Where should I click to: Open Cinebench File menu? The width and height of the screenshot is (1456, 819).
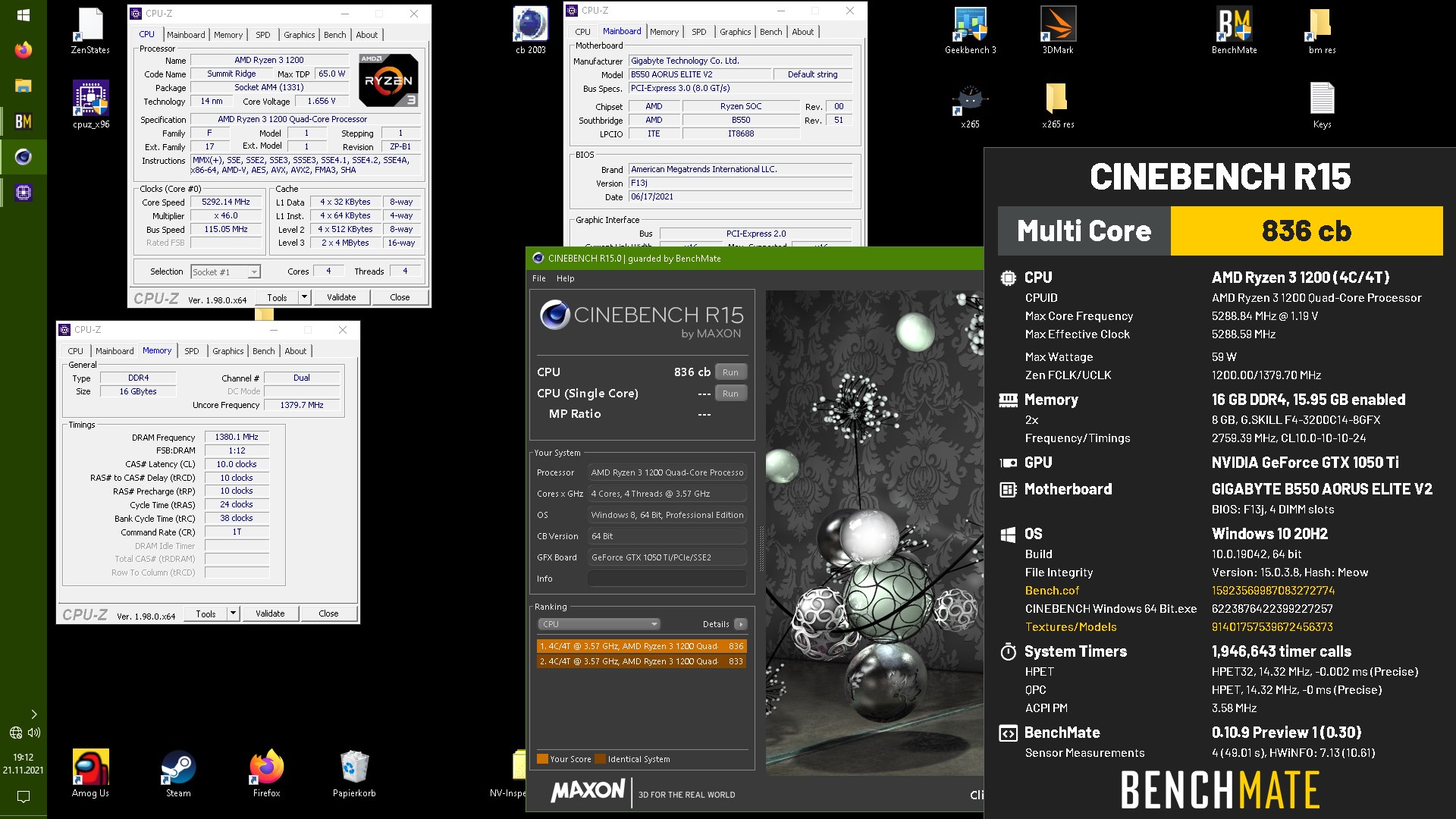(x=539, y=278)
